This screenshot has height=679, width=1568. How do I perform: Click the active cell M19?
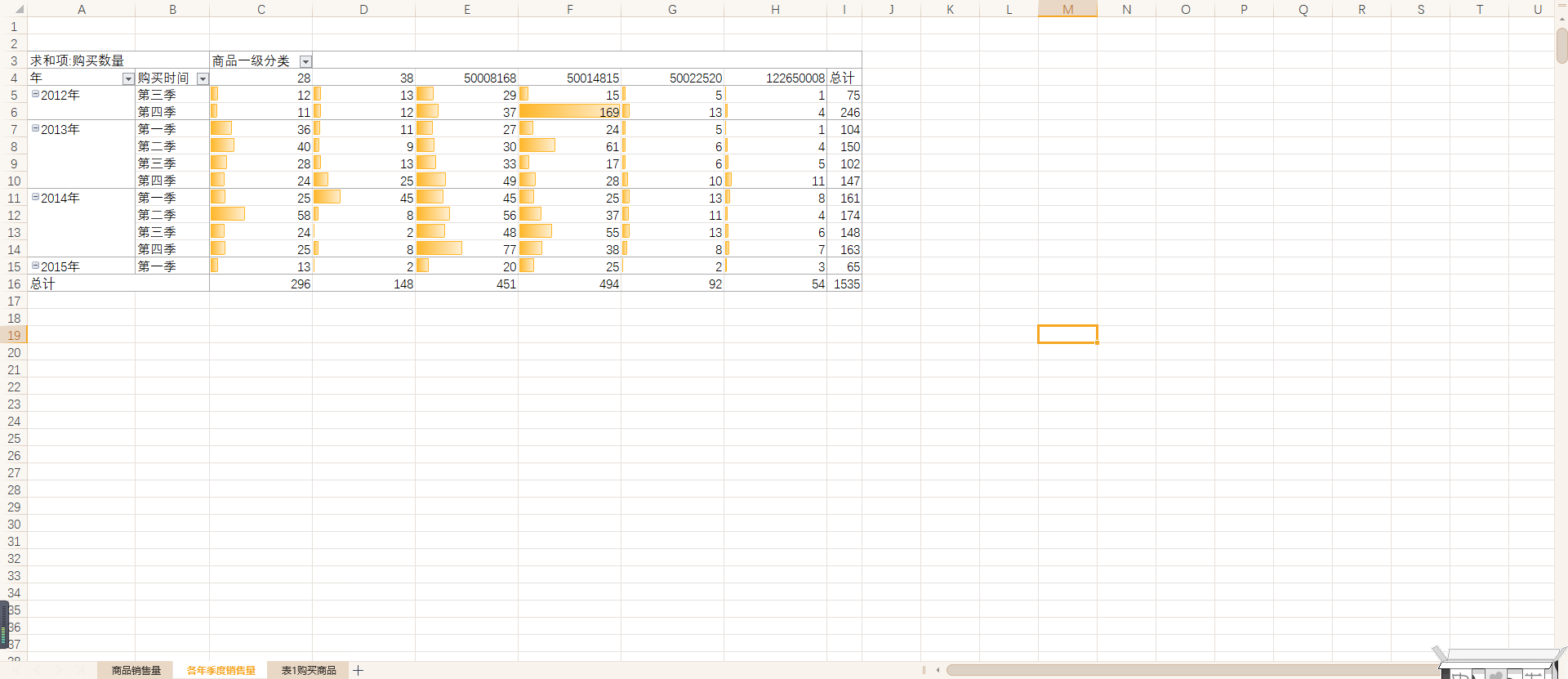click(1067, 334)
